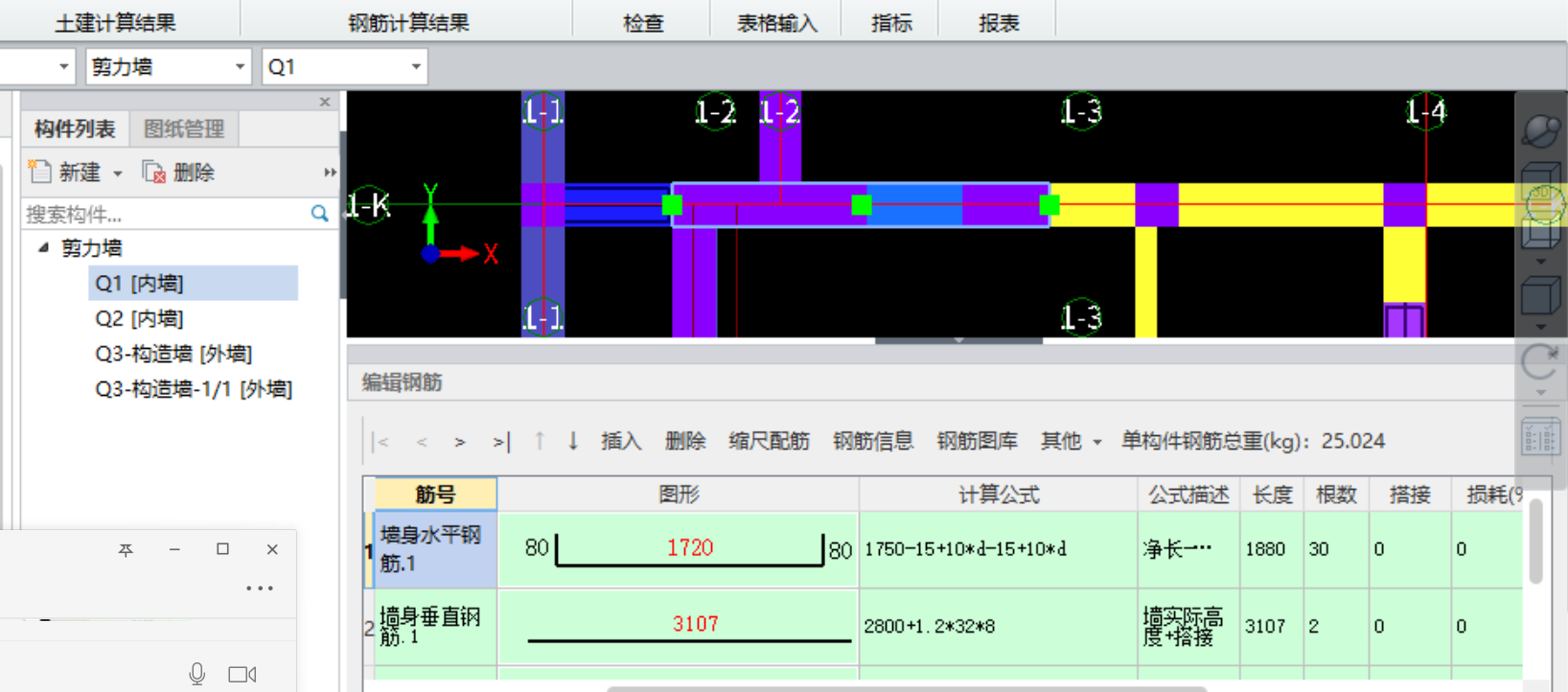1568x692 pixels.
Task: Click the checklist display settings icon
Action: click(x=1541, y=437)
